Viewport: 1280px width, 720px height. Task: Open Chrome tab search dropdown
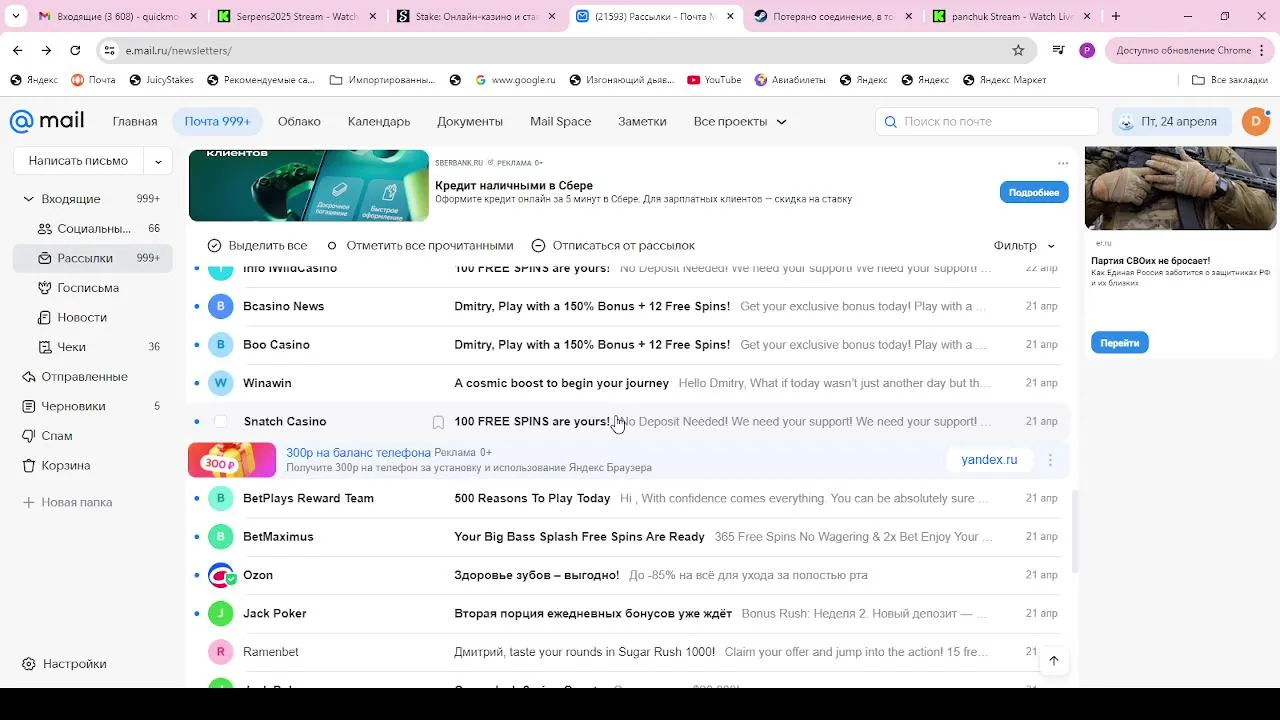(x=15, y=16)
